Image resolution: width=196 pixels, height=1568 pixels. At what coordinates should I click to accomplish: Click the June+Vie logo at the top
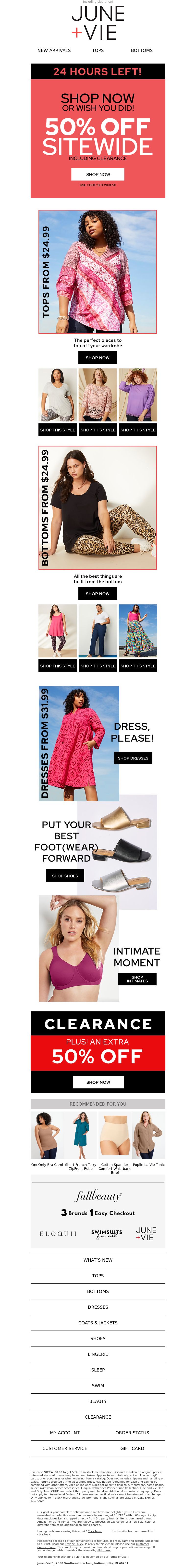click(x=98, y=23)
